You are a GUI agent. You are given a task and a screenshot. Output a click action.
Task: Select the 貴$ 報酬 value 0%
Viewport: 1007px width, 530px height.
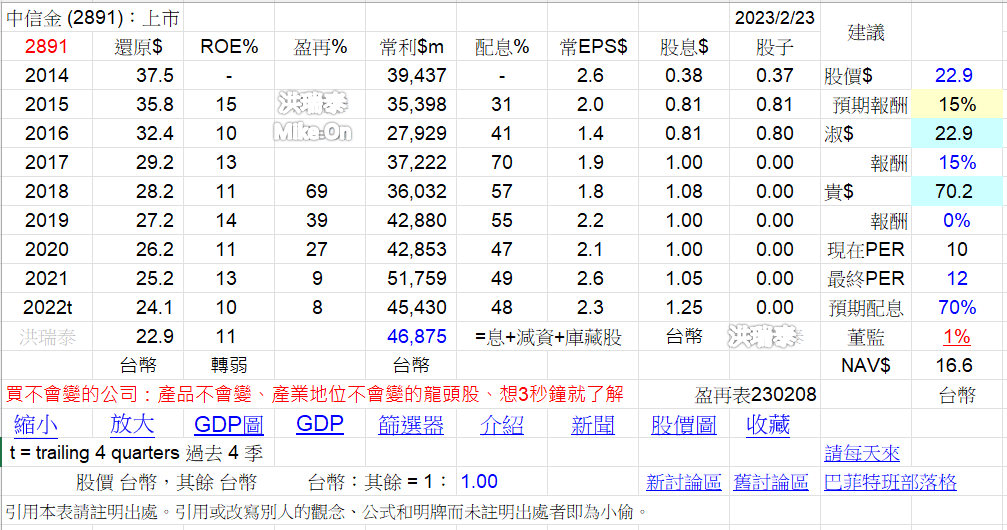[957, 220]
